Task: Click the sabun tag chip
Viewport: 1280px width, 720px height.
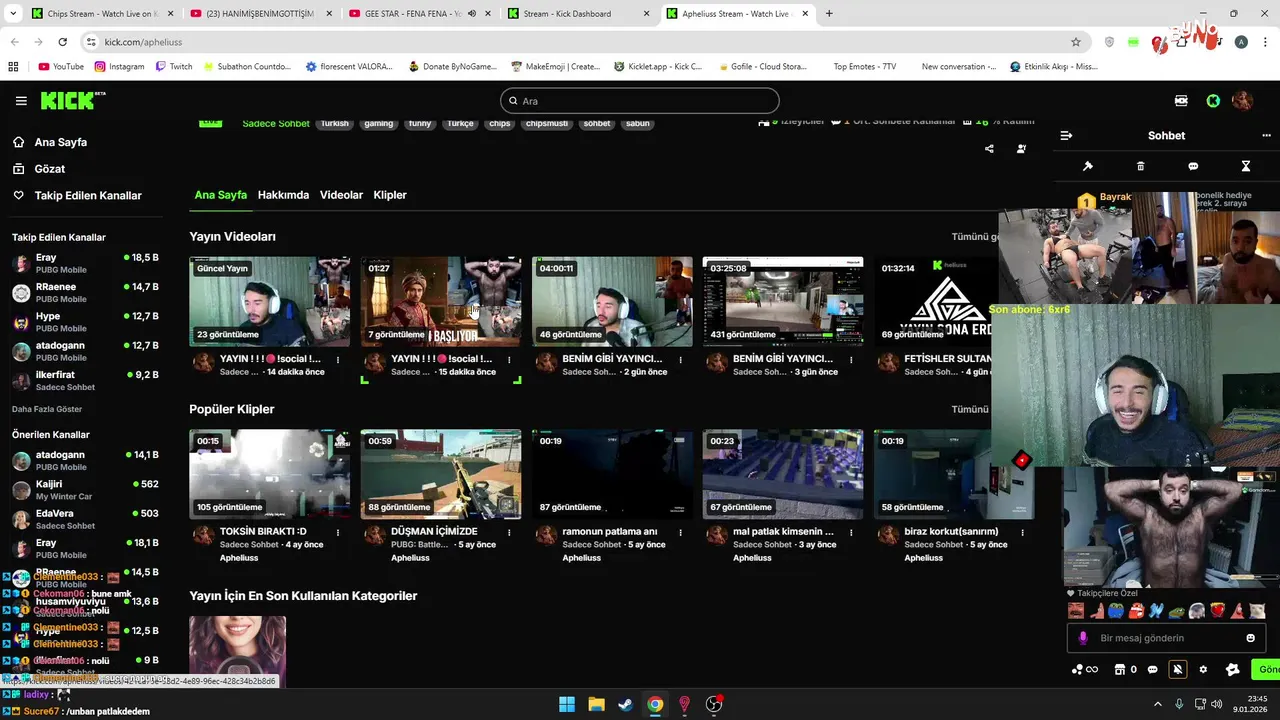Action: coord(637,123)
